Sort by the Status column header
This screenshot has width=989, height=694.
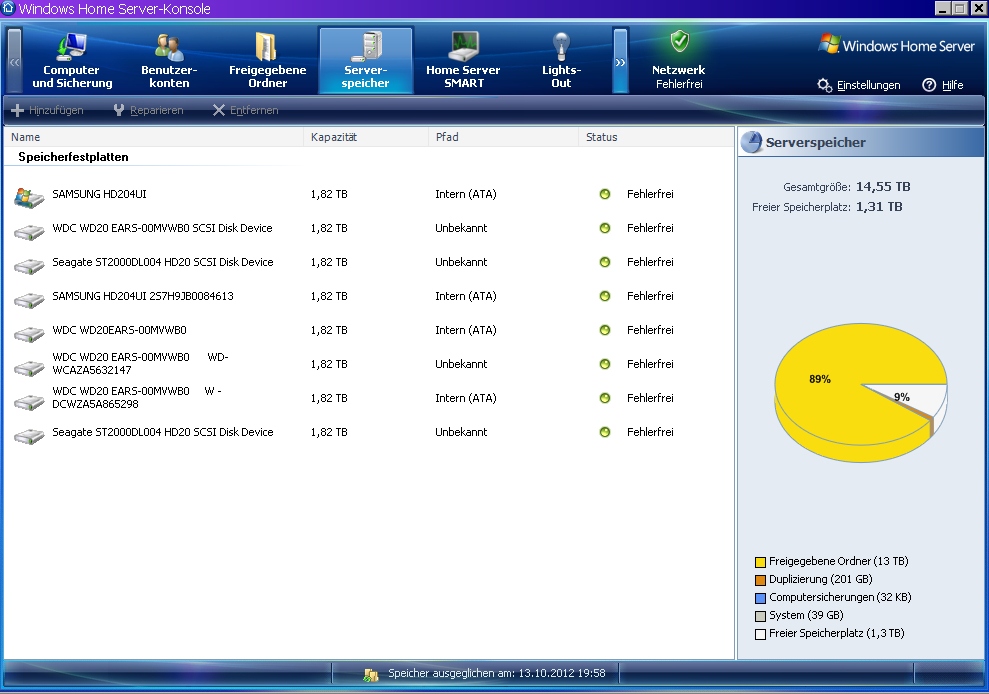[x=656, y=137]
